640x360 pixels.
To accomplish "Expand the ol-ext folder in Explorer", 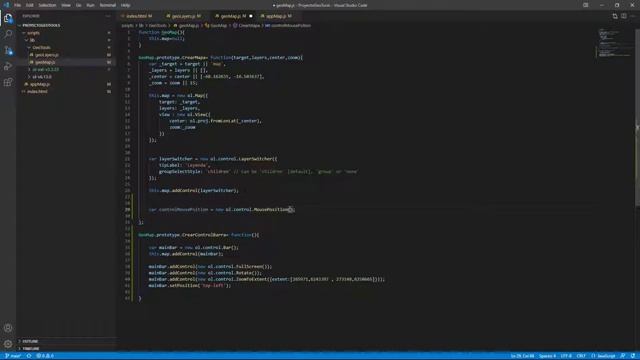I will pyautogui.click(x=46, y=69).
